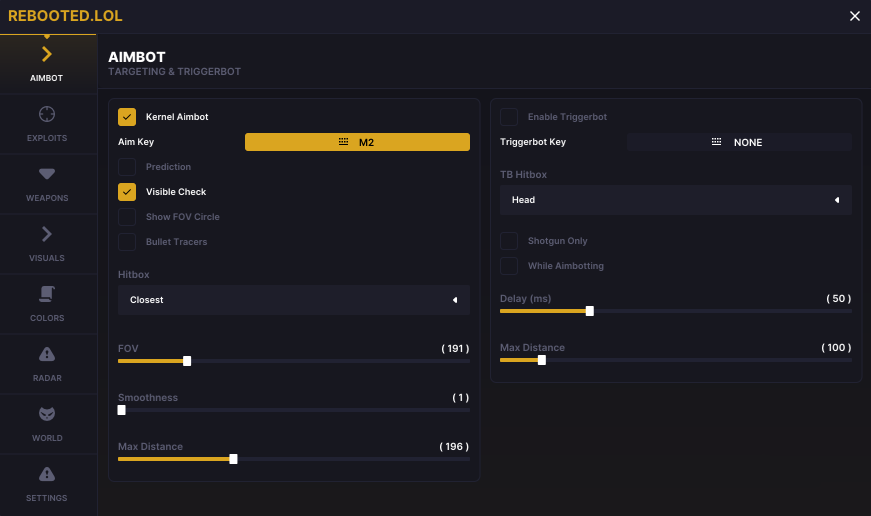Expand the Hitbox dropdown showing Closest
This screenshot has width=871, height=516.
pyautogui.click(x=294, y=300)
